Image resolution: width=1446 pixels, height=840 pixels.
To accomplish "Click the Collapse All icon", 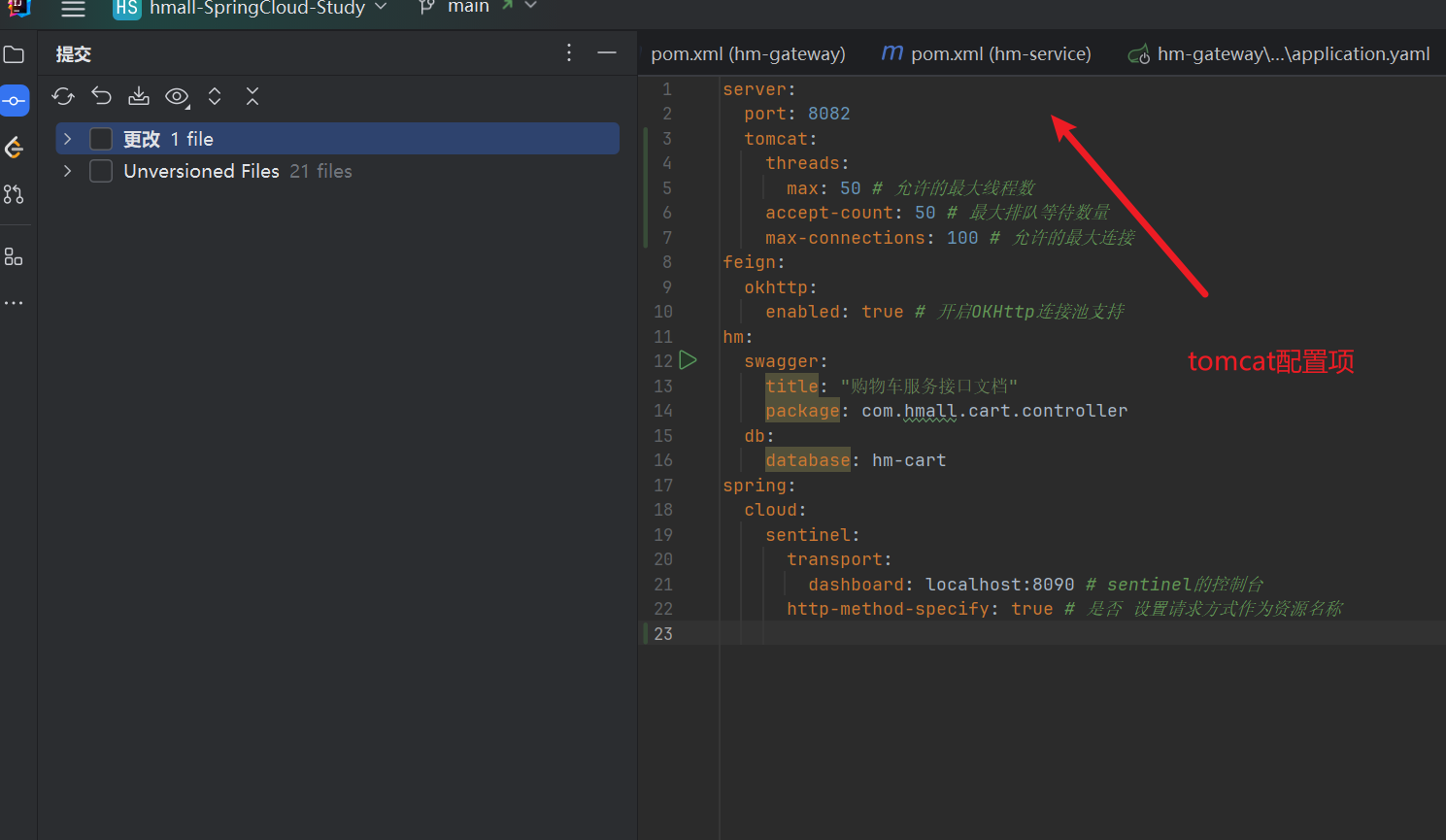I will (x=252, y=96).
